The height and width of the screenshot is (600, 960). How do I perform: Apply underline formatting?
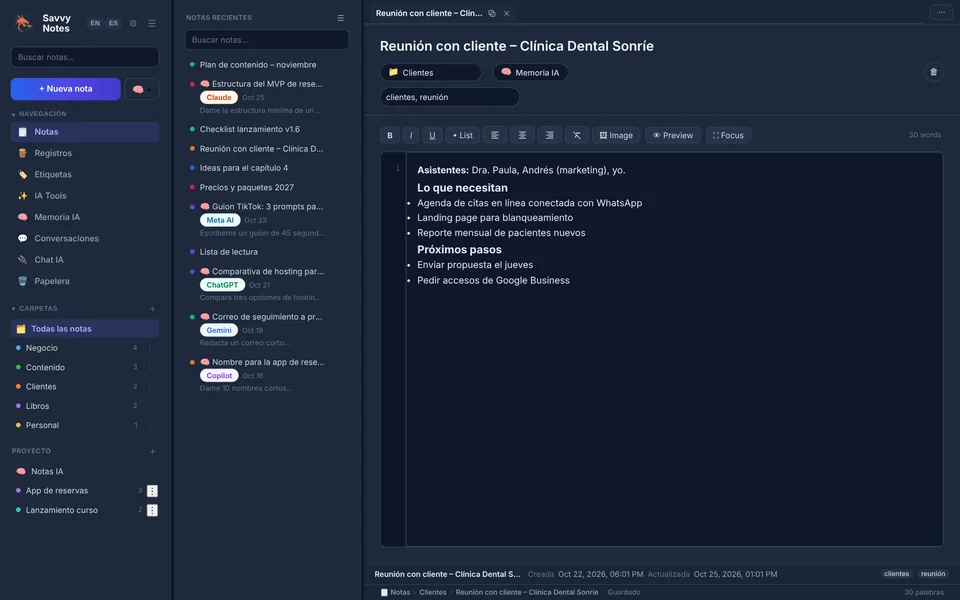point(432,135)
